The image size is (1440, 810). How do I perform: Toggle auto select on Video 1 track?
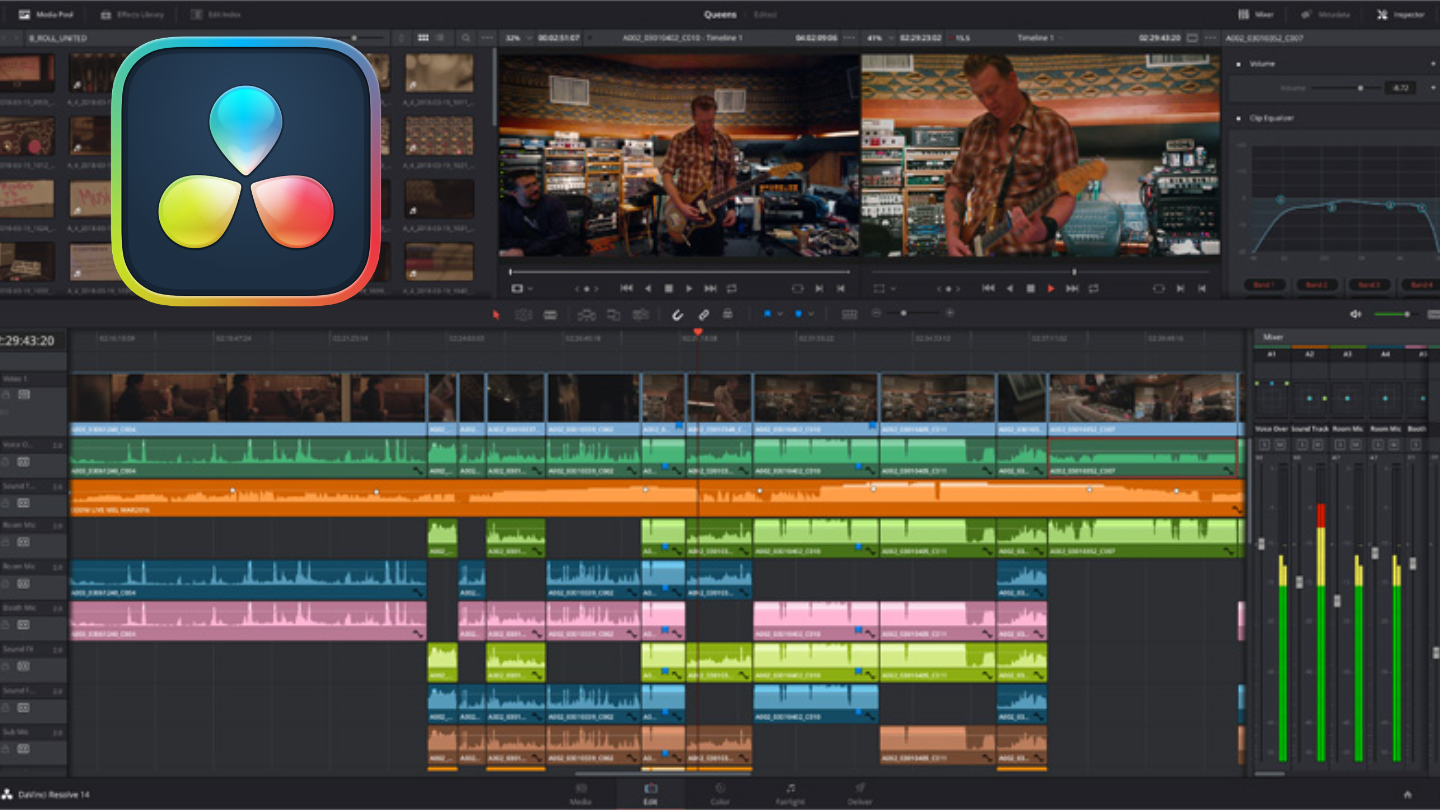23,395
